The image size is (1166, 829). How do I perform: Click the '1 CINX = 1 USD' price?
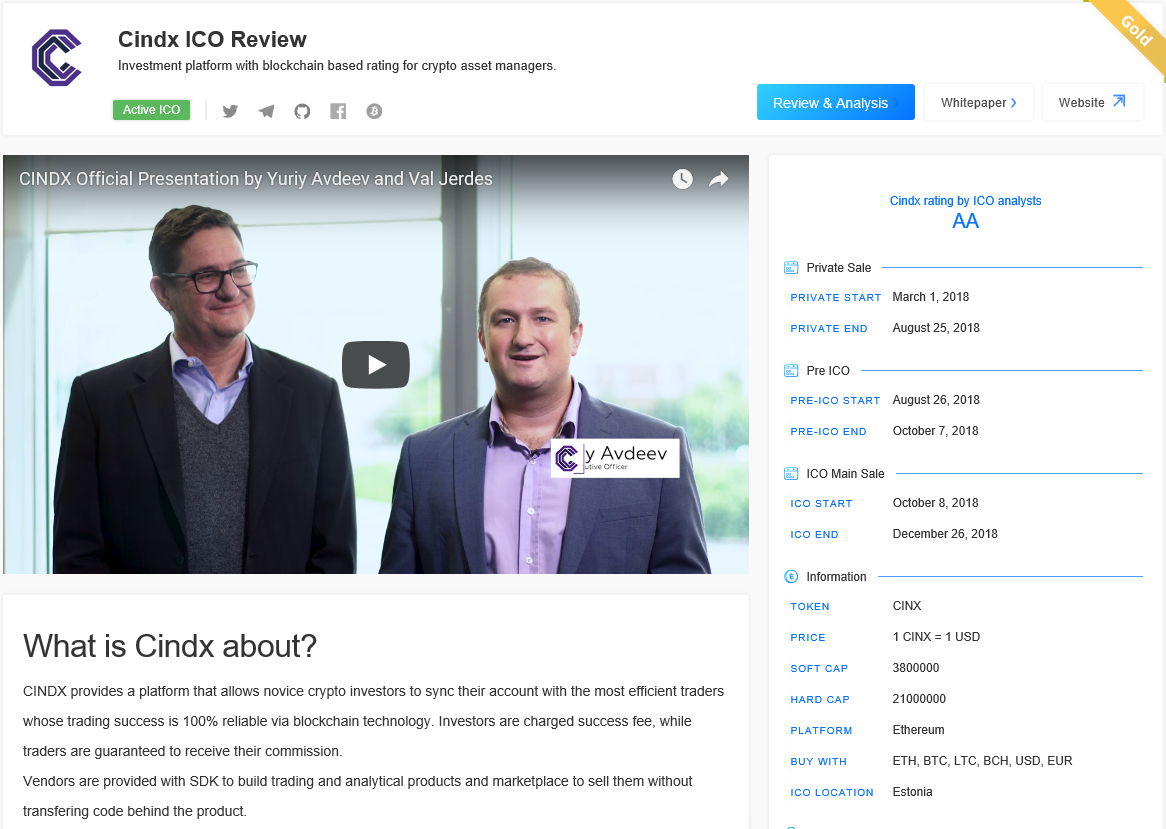[935, 637]
